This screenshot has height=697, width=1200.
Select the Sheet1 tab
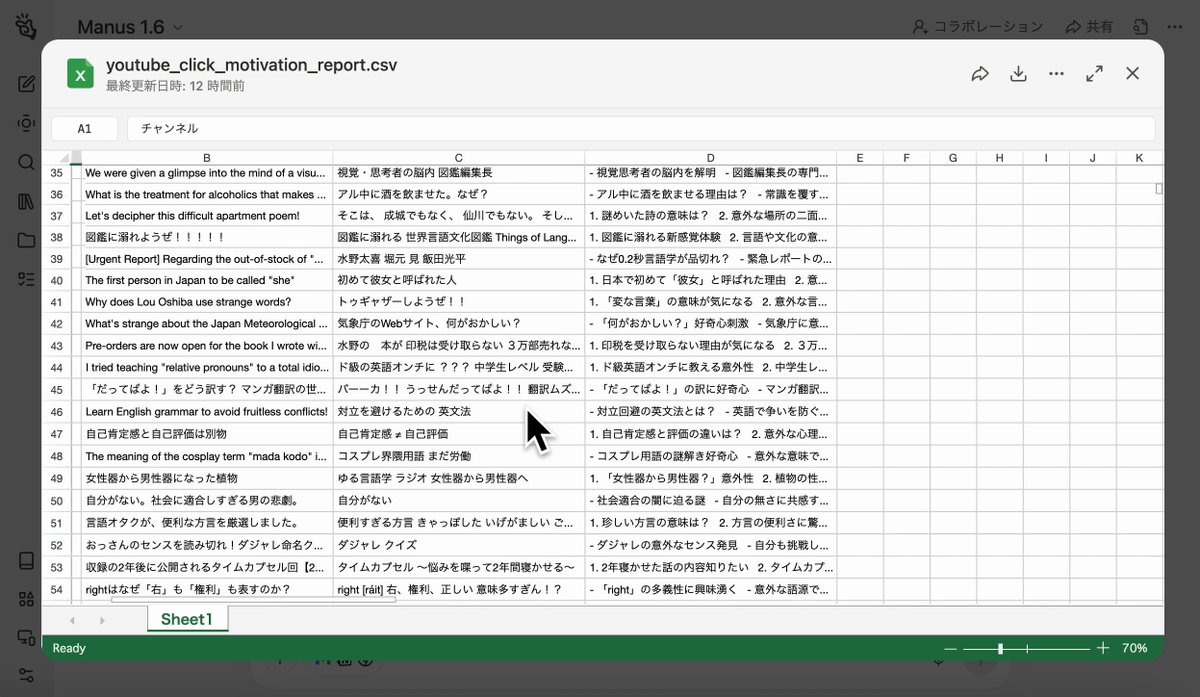[187, 620]
